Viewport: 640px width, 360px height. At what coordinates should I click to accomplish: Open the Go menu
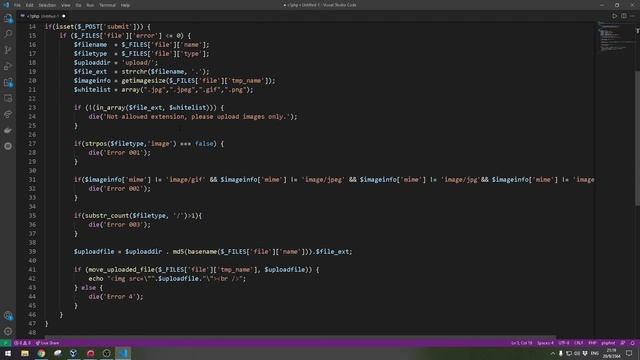click(x=78, y=5)
